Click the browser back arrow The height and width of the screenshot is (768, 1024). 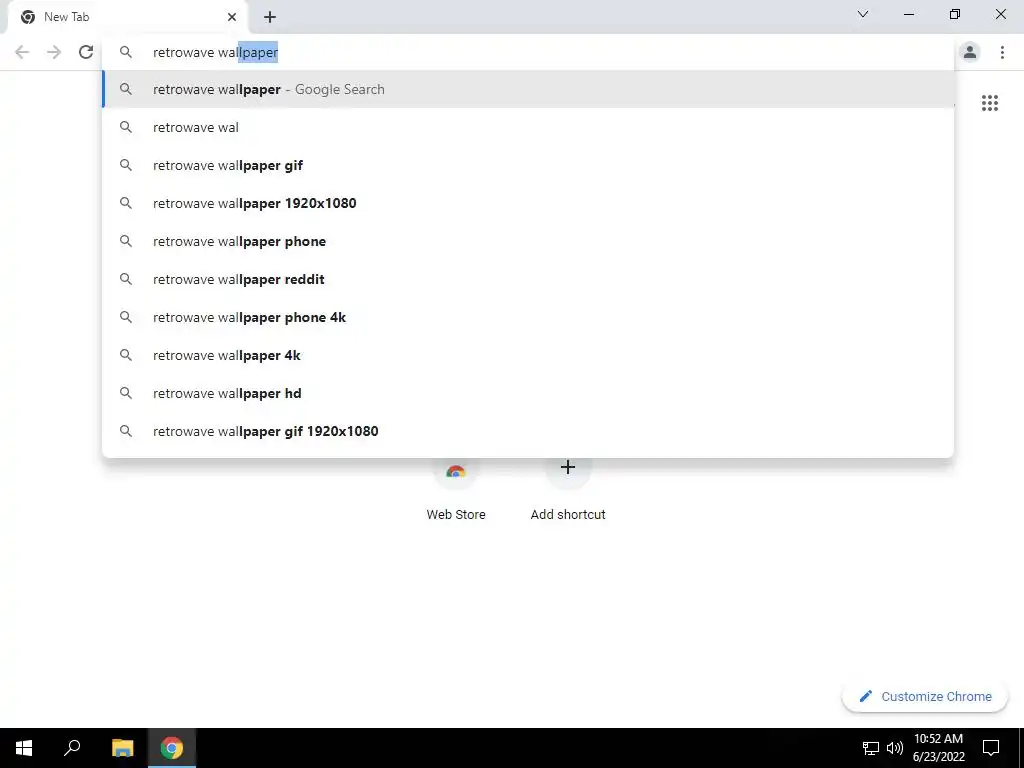pos(22,52)
